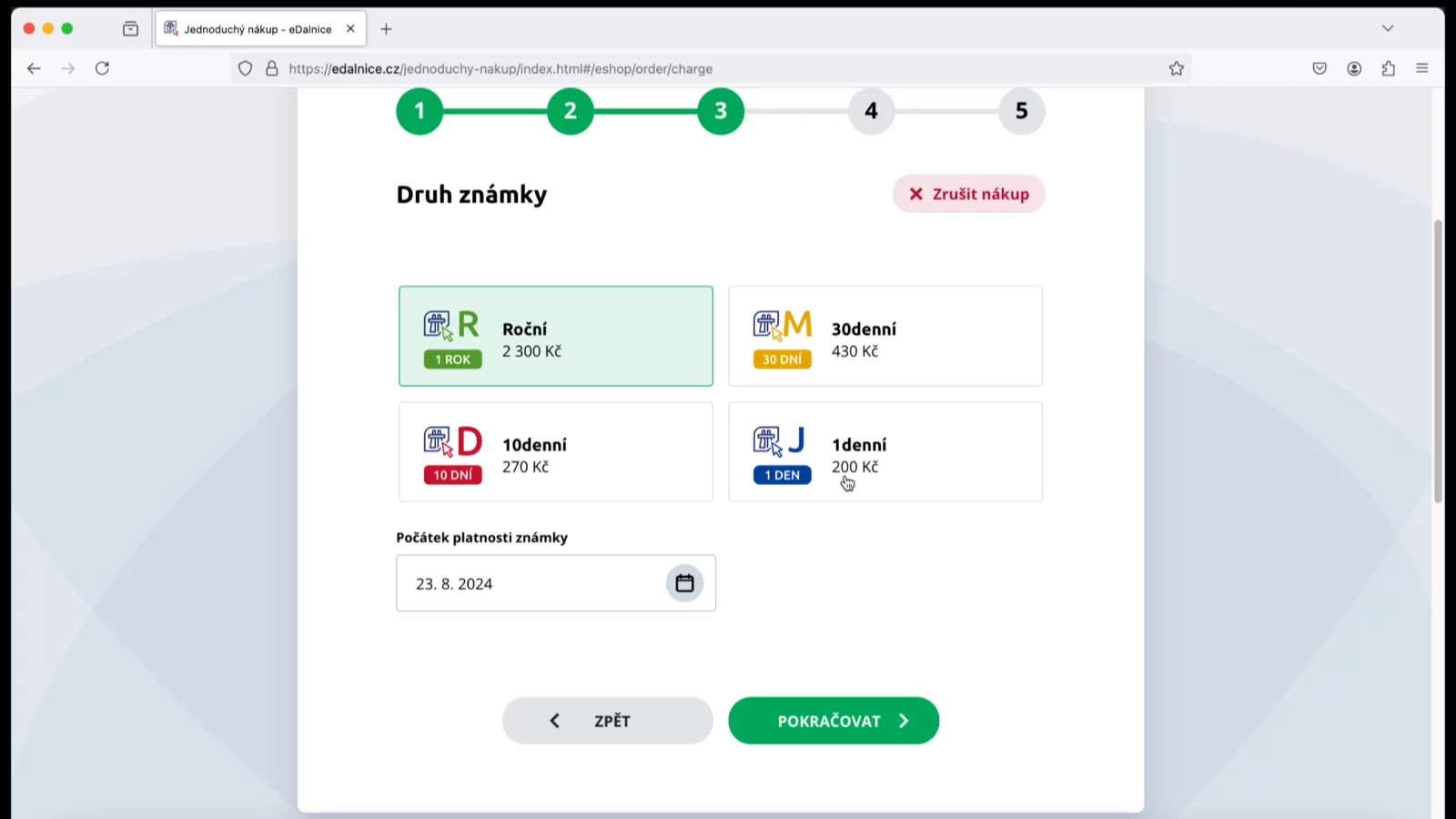Select the 10denní 270 Kč vignette
The image size is (1456, 819).
556,451
